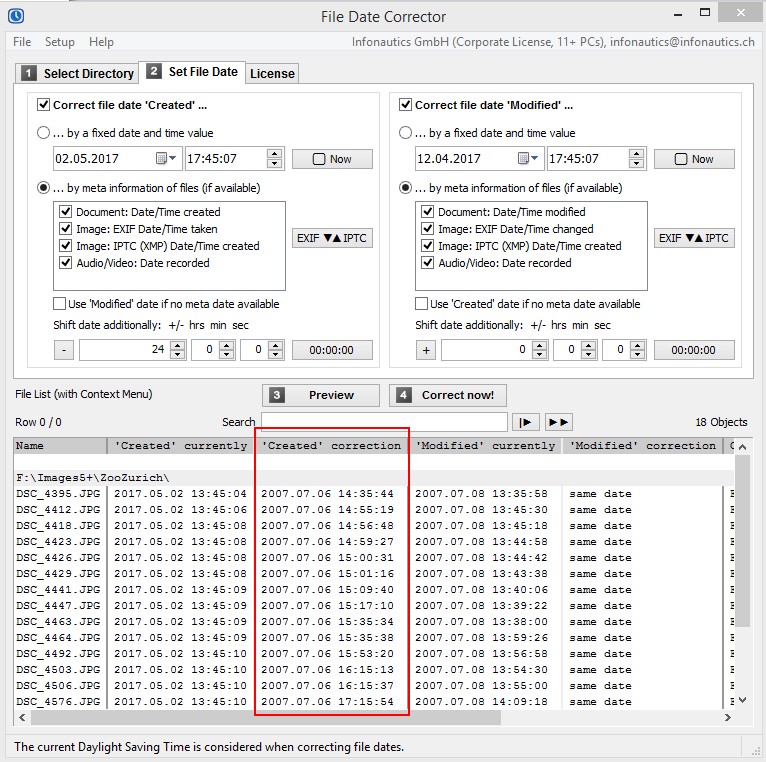Image resolution: width=766 pixels, height=762 pixels.
Task: Click 'Modified' currently column header
Action: pos(486,445)
